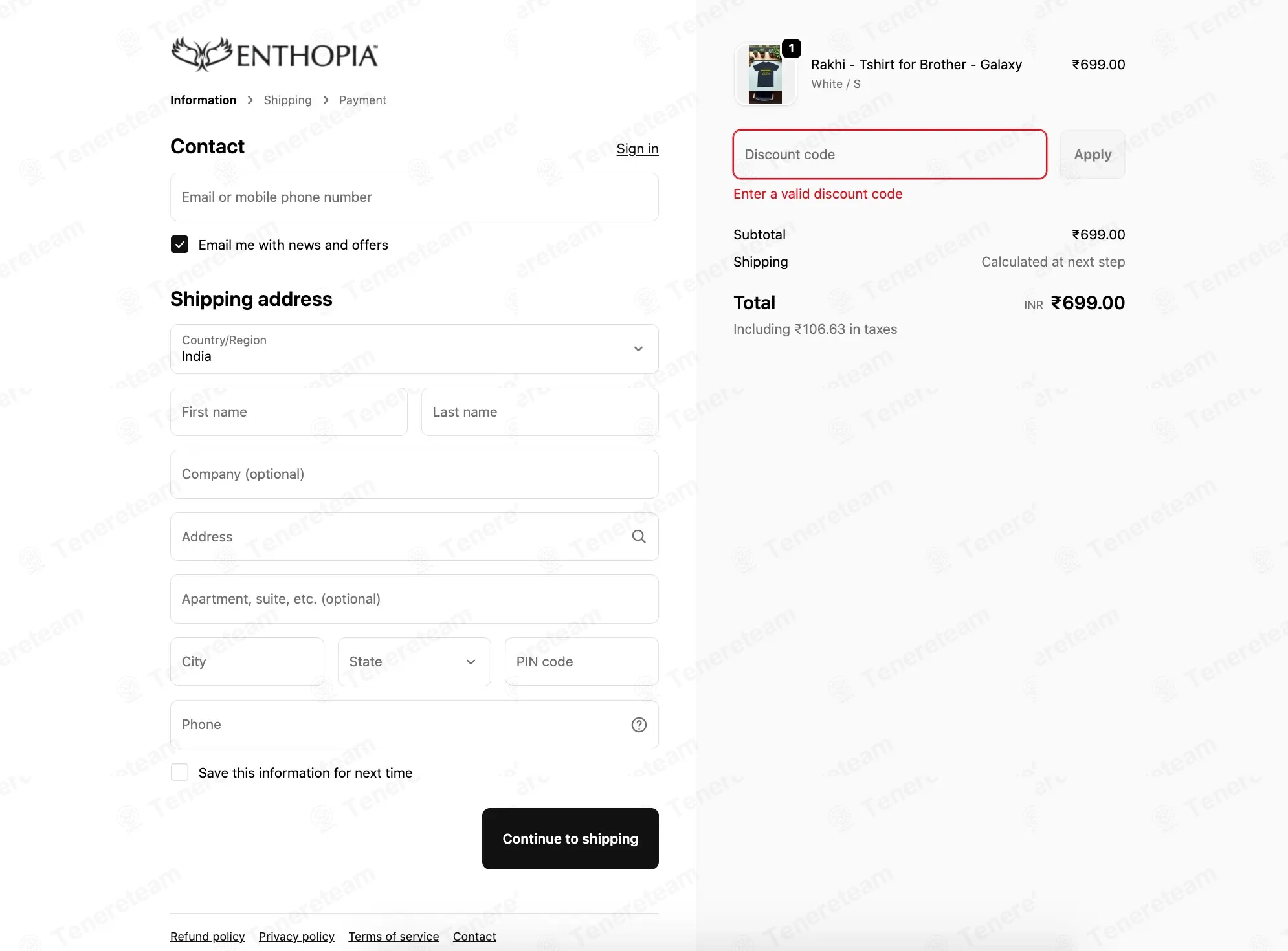Go to the Shipping breadcrumb step

(x=287, y=100)
